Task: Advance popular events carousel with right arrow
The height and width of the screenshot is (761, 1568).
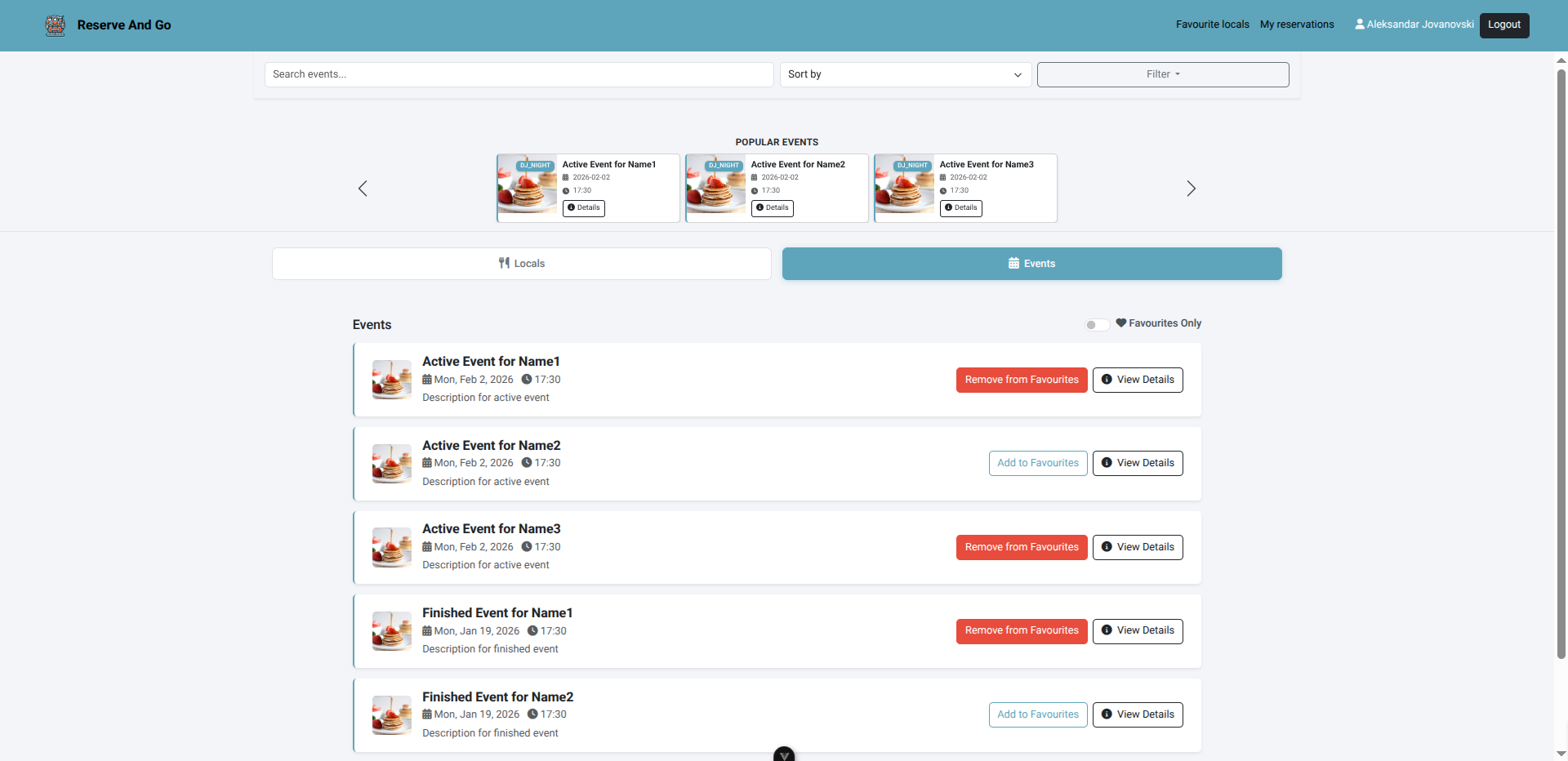Action: (1191, 189)
